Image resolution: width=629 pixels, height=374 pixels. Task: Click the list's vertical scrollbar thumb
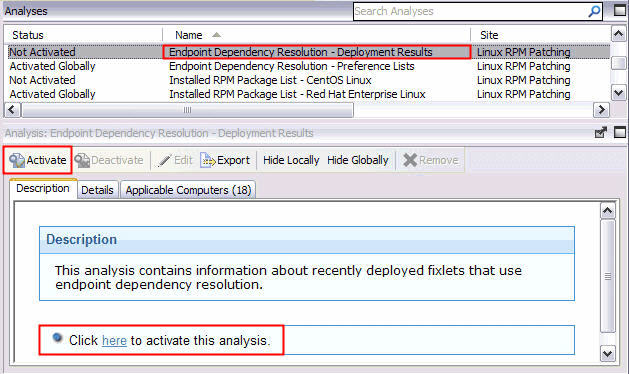point(620,63)
